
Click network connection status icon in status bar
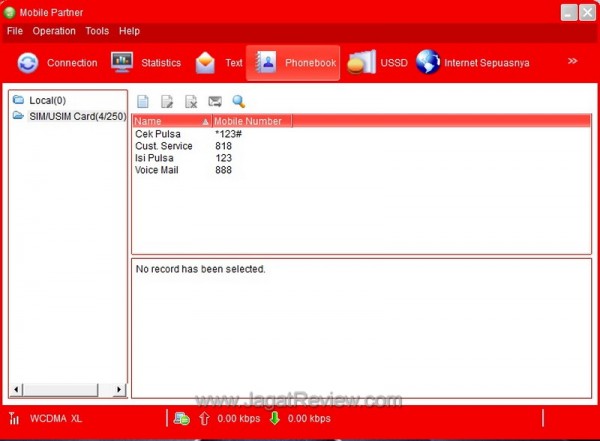point(181,418)
